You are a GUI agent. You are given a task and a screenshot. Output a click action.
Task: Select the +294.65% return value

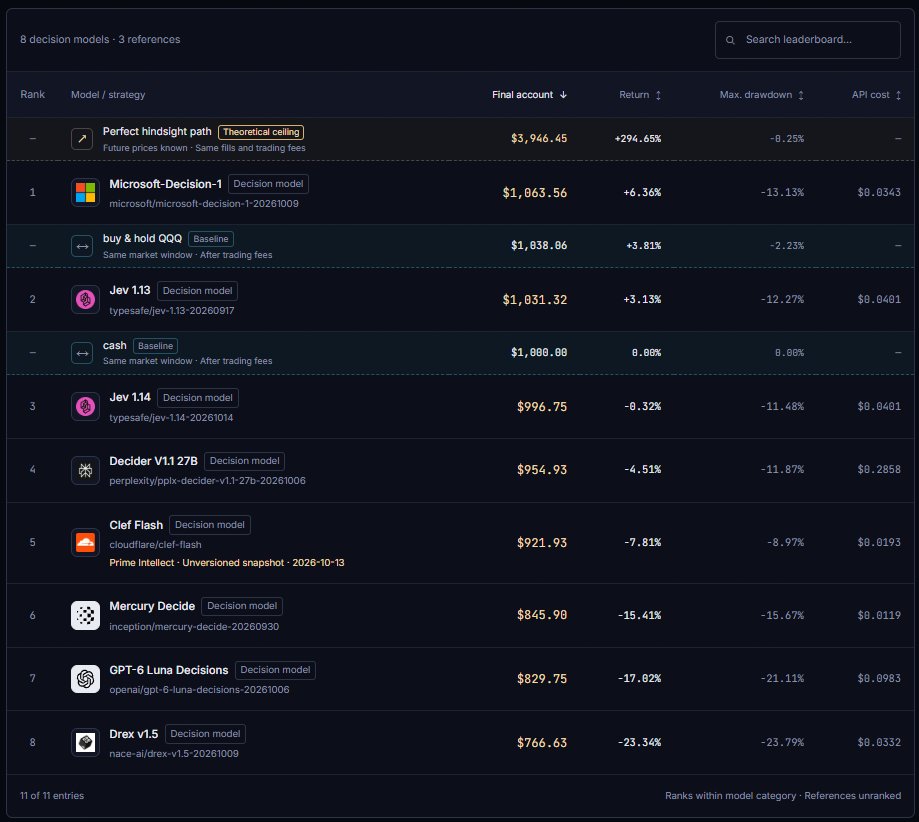tap(638, 139)
